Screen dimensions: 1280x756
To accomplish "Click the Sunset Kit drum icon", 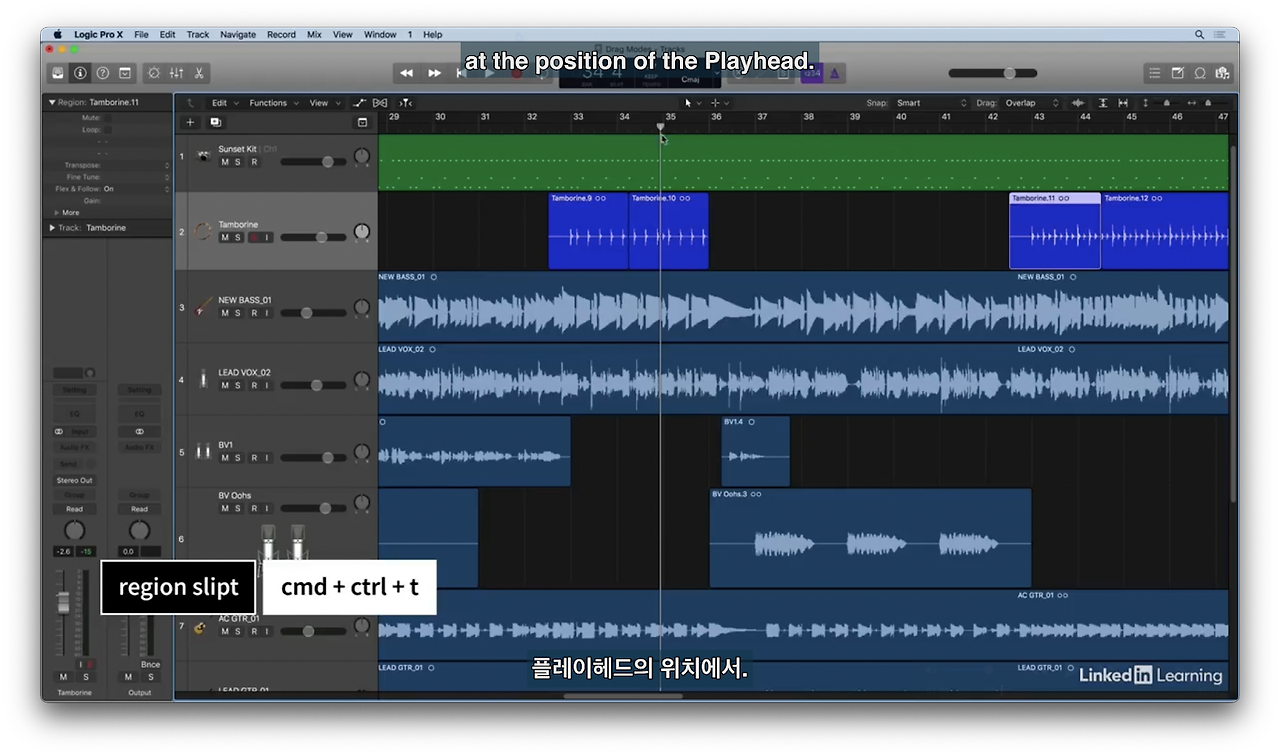I will pyautogui.click(x=204, y=156).
